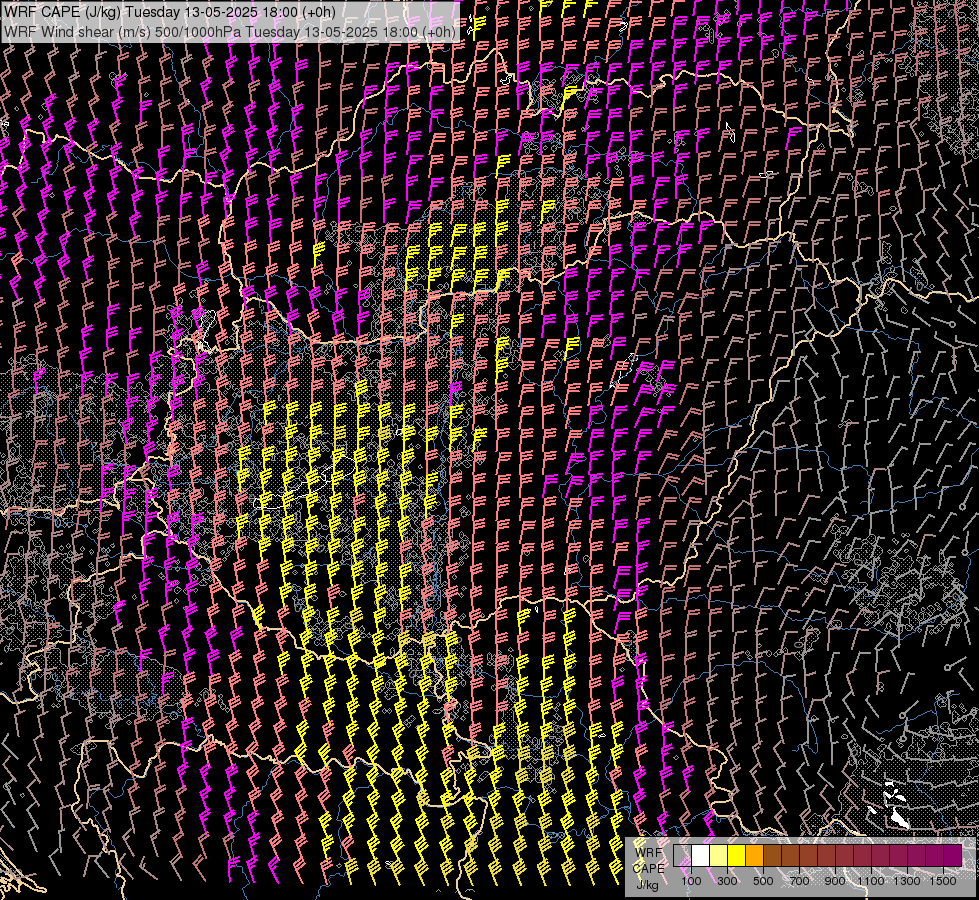Click the bright yellow CAPE legend swatch
This screenshot has height=900, width=979.
(736, 855)
